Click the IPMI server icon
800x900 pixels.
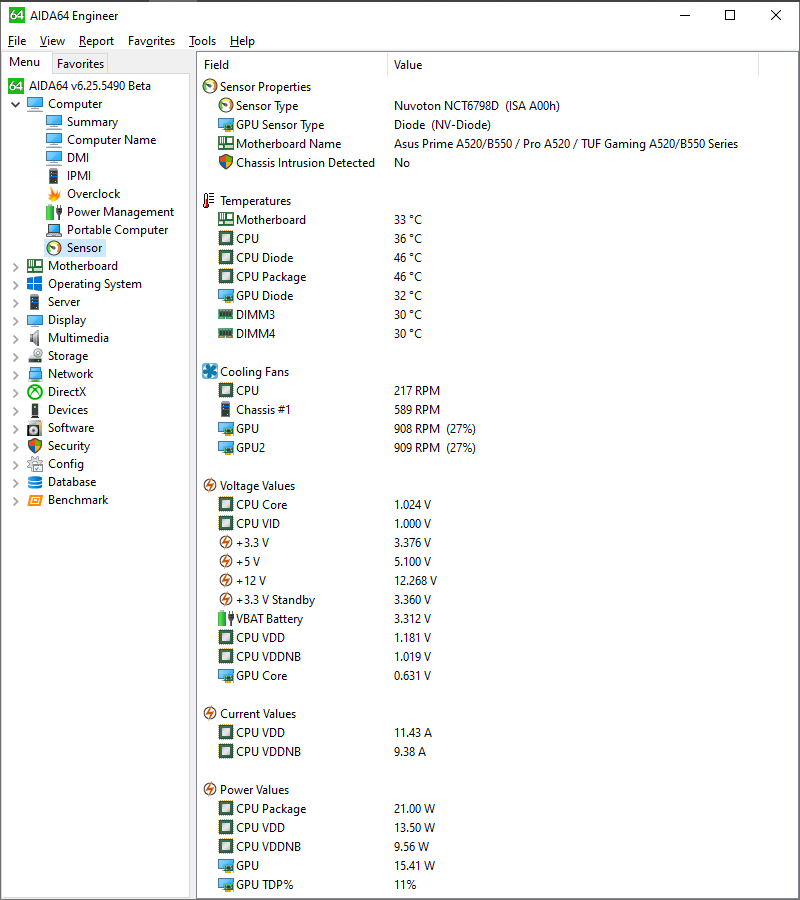[53, 176]
